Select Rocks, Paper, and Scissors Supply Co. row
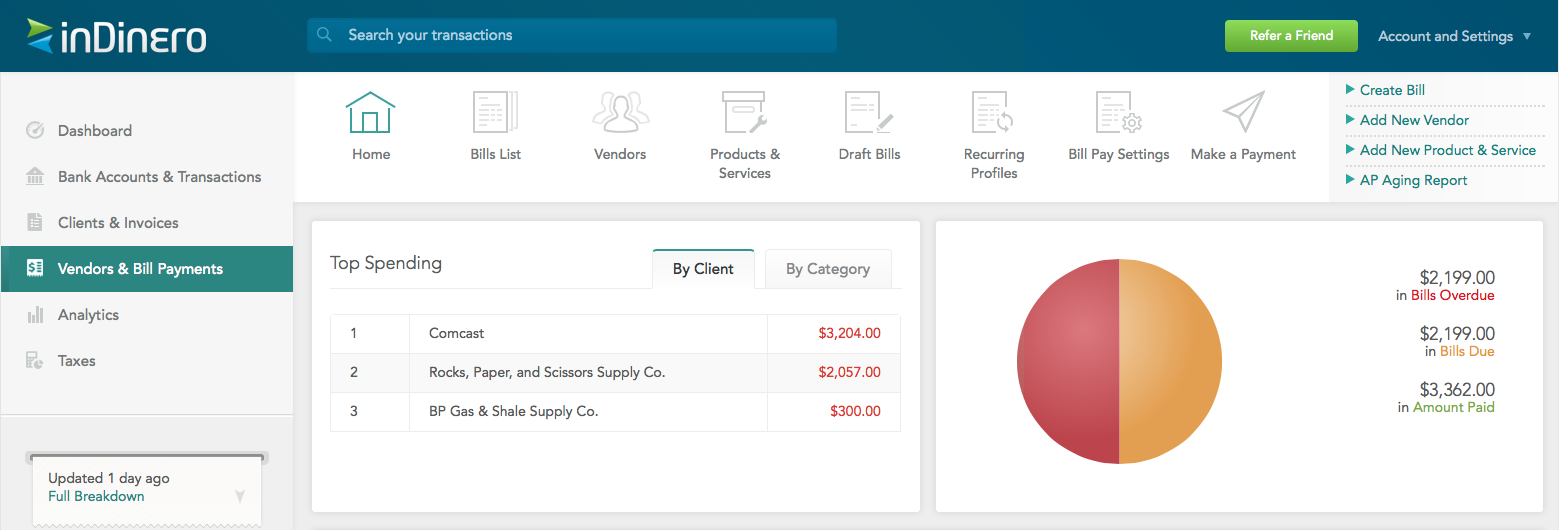1559x530 pixels. 615,372
